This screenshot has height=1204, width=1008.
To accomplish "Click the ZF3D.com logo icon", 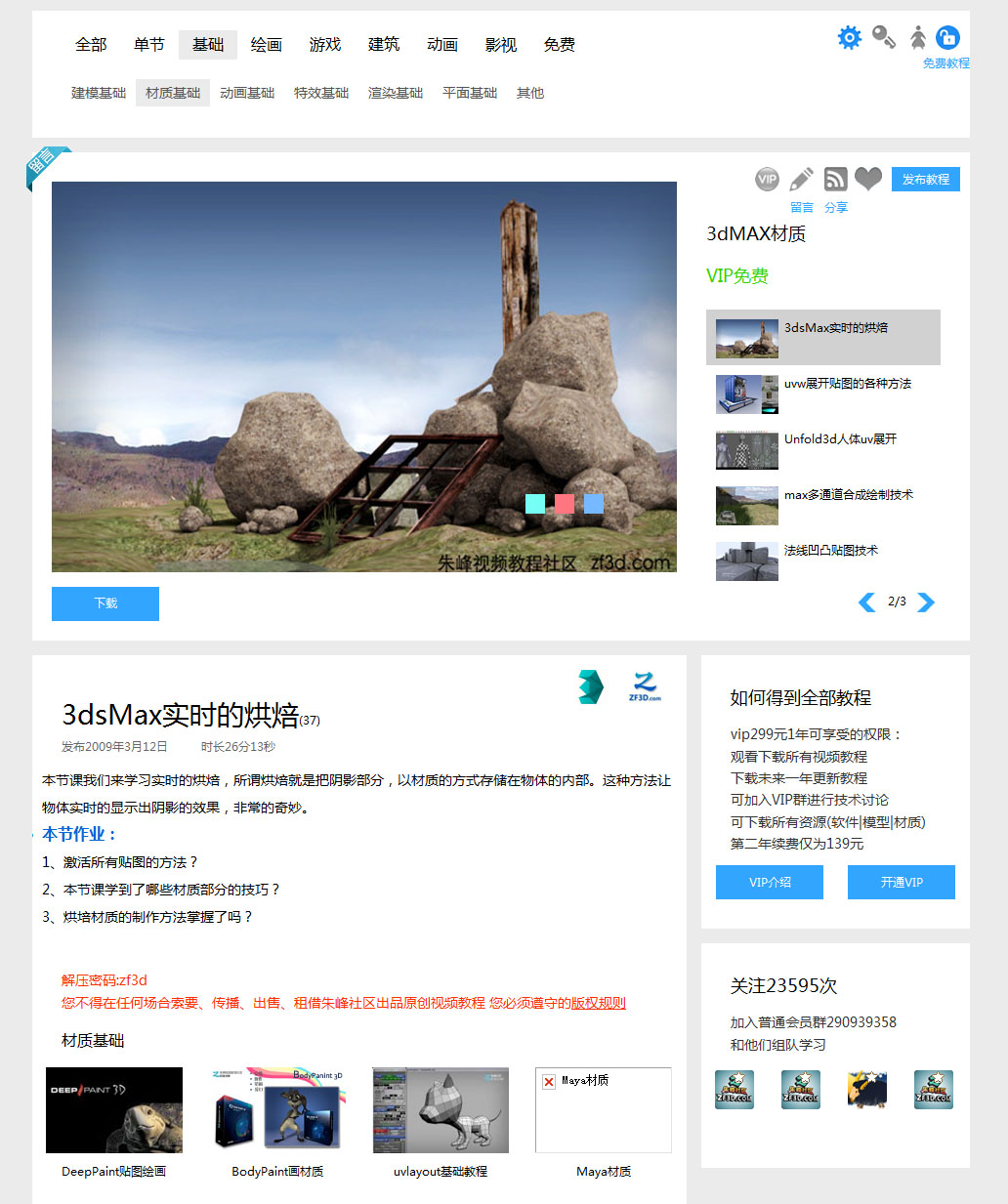I will [645, 686].
